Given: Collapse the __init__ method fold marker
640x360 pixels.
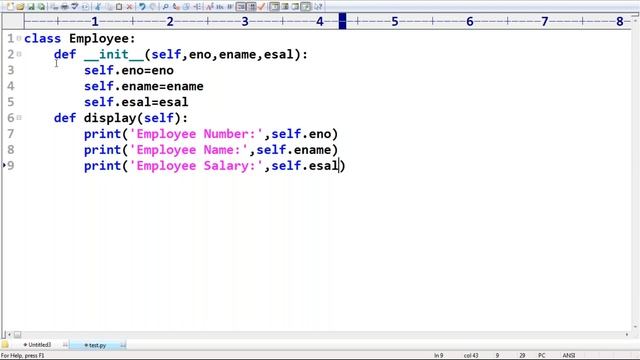Looking at the screenshot, I should tap(19, 54).
